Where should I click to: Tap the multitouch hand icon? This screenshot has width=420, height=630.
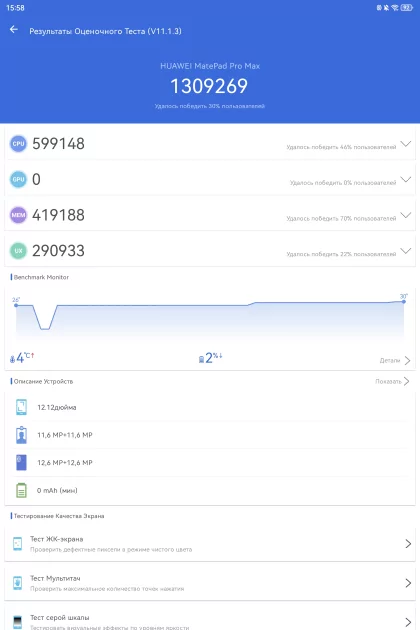[x=17, y=583]
